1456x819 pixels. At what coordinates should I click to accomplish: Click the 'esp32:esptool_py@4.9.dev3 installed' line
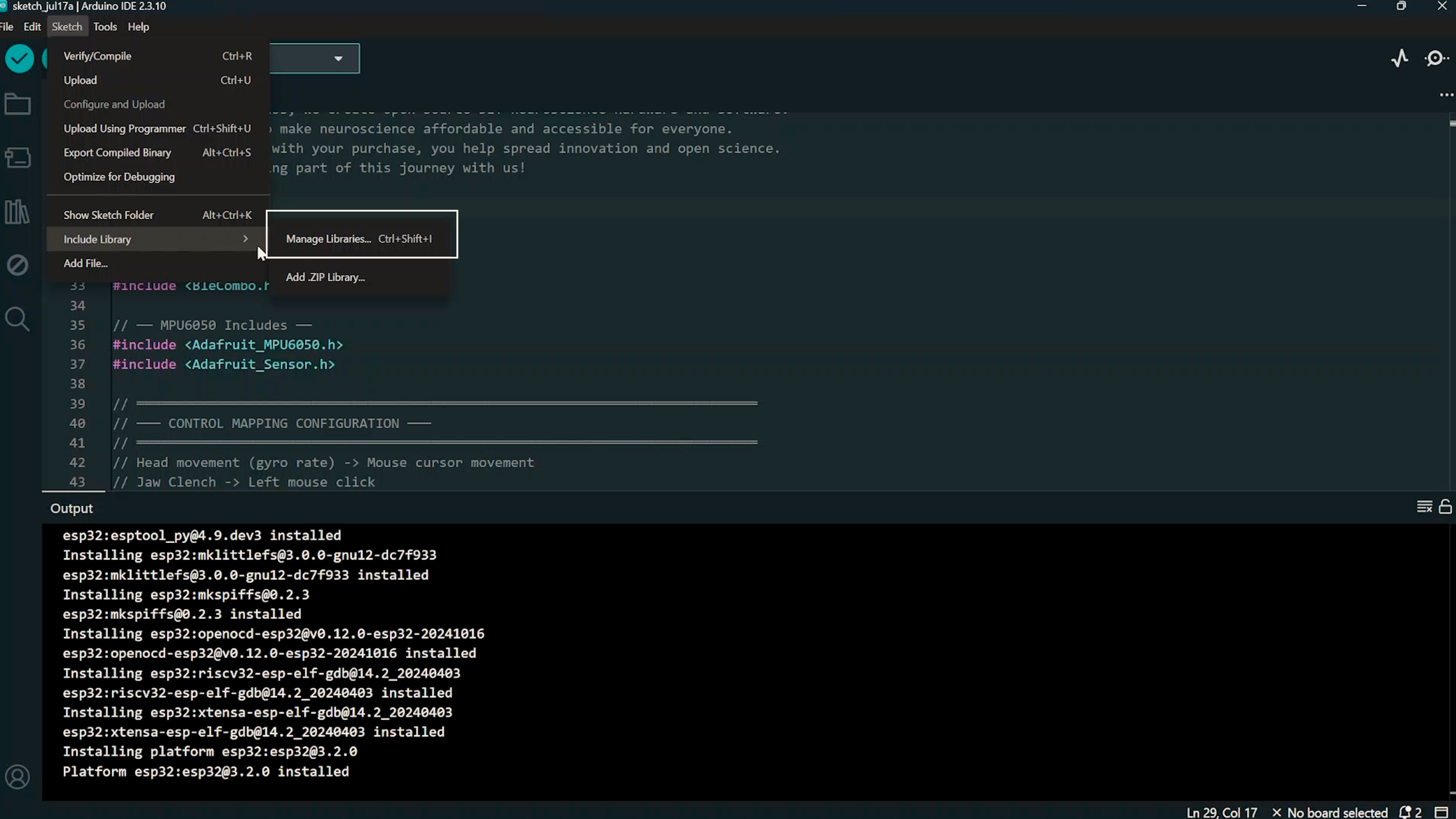pos(202,536)
